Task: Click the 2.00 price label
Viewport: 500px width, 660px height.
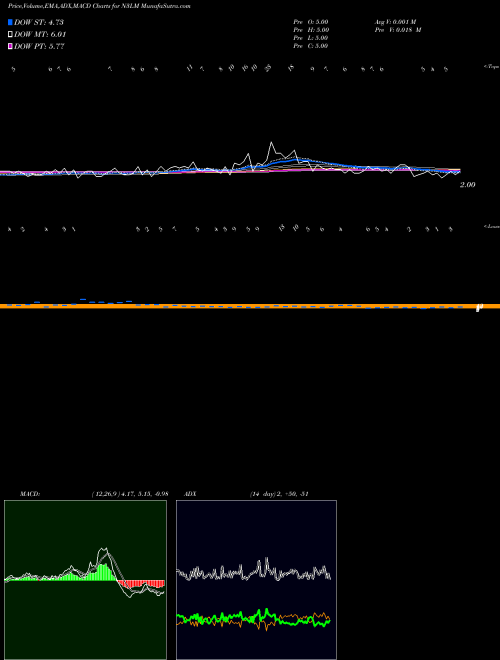Action: [468, 184]
